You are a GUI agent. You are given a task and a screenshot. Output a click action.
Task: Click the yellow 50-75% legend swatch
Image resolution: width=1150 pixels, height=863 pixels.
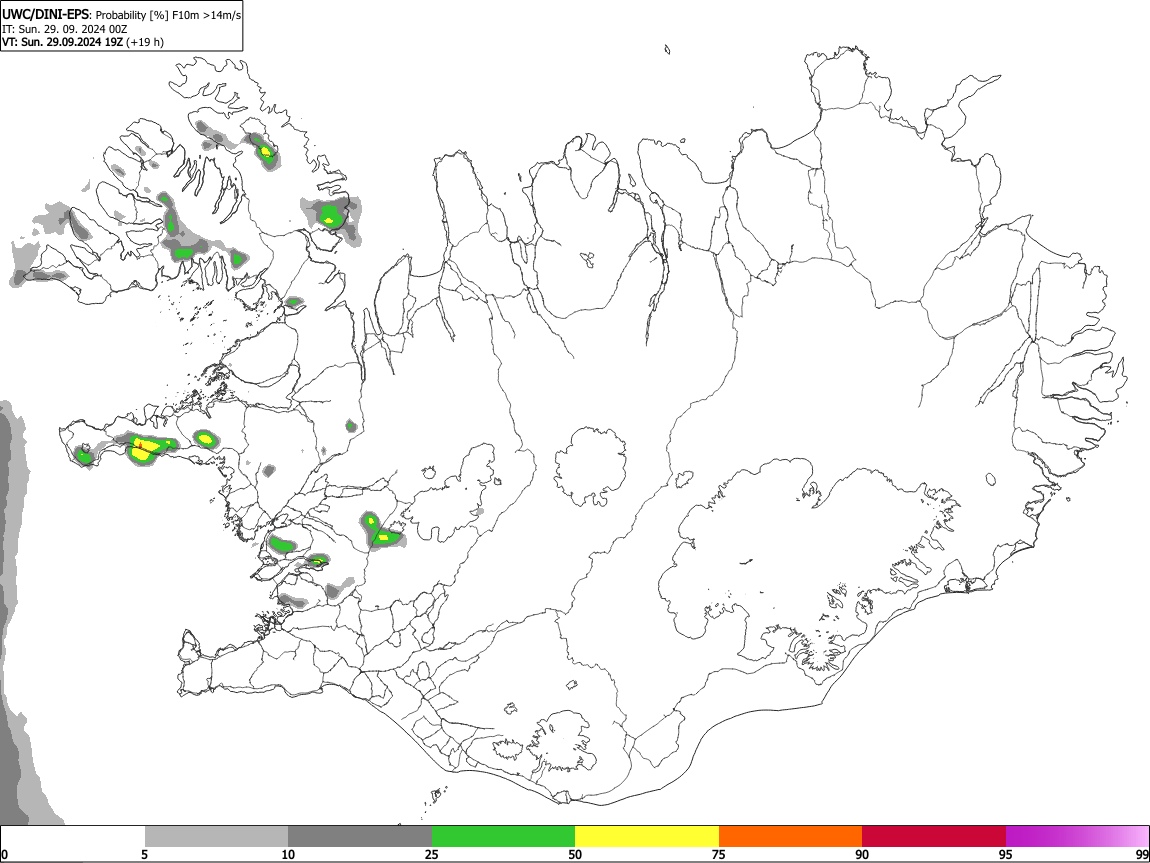(x=647, y=837)
